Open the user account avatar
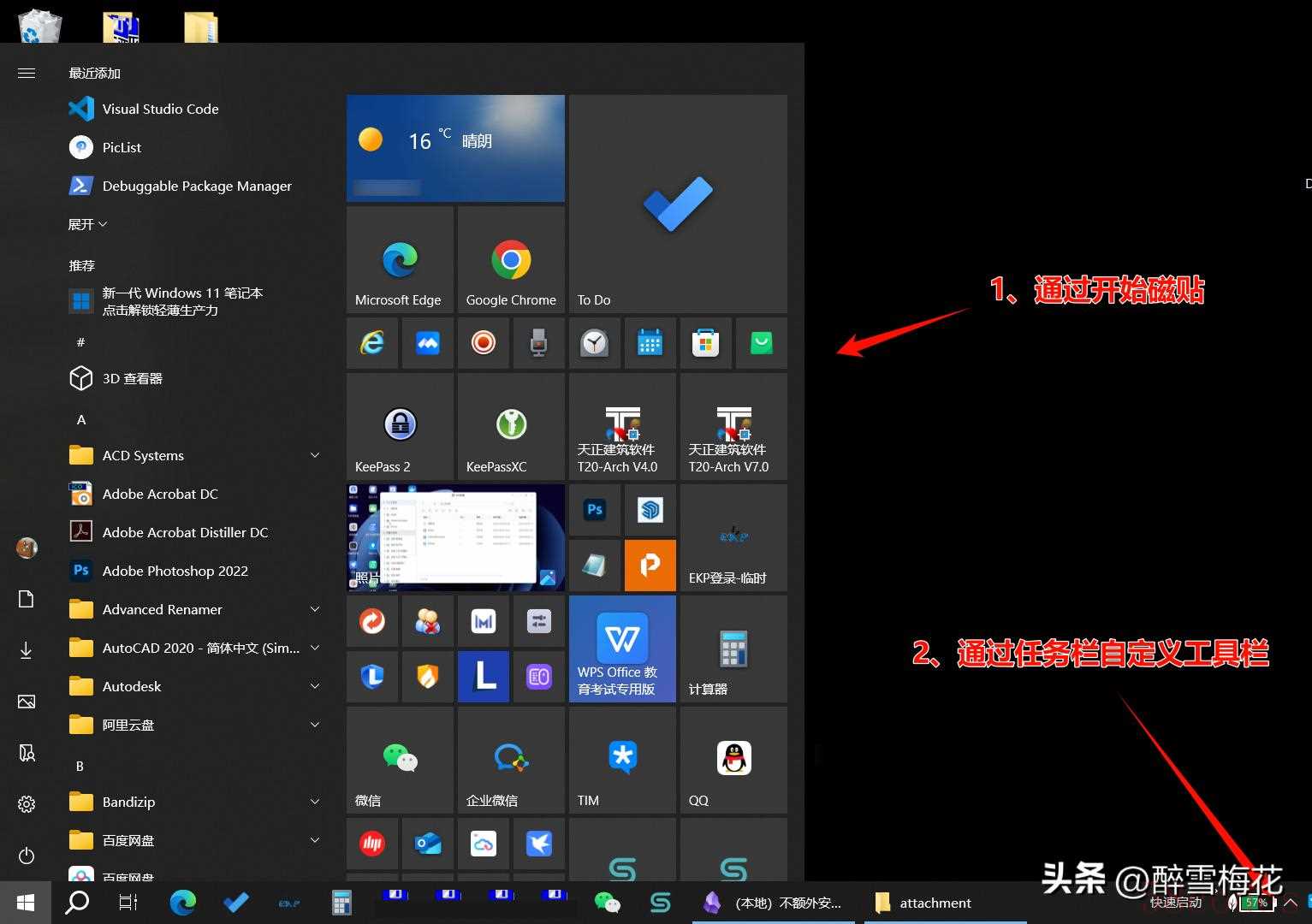 coord(27,548)
